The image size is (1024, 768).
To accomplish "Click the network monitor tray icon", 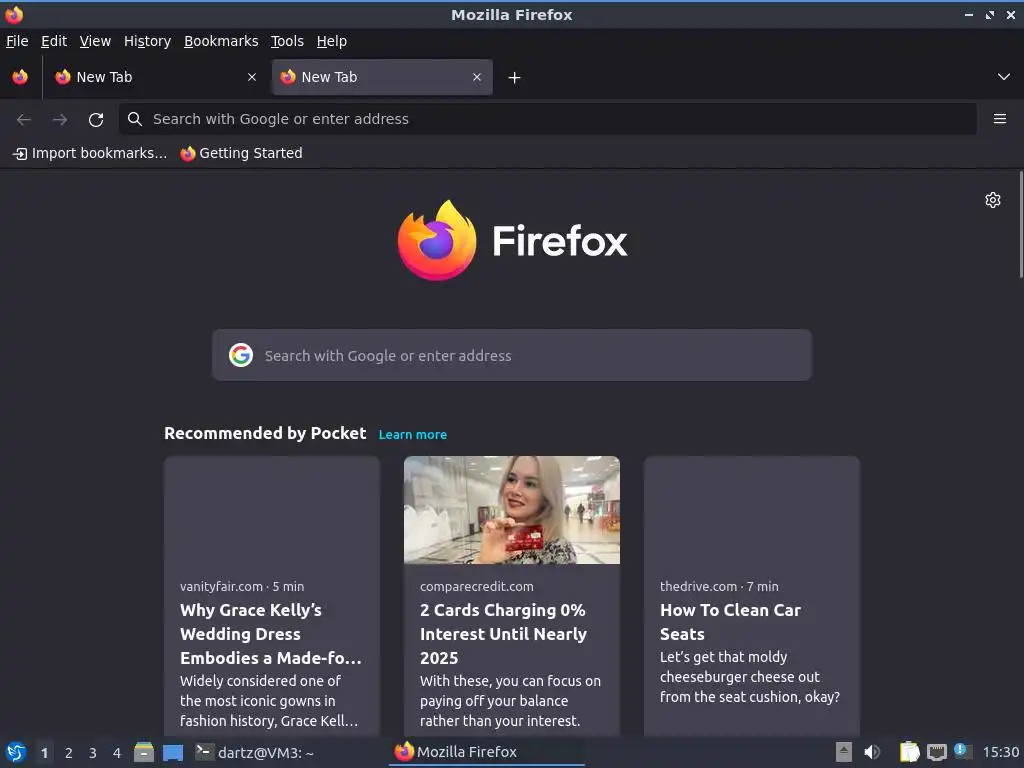I will point(936,753).
